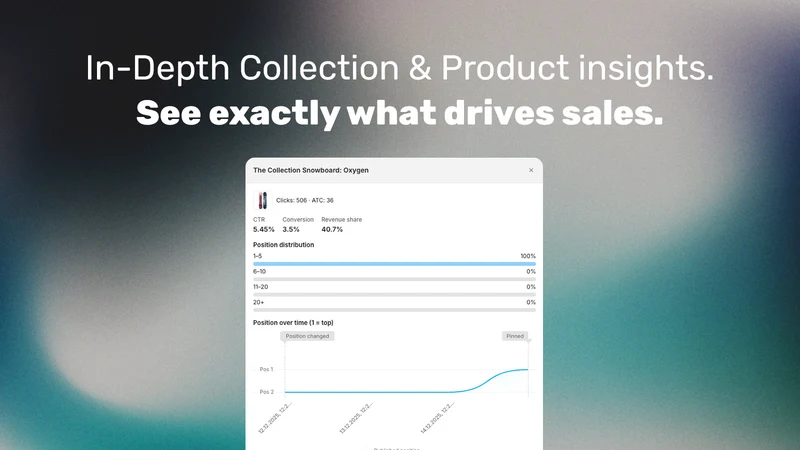Close the Collection Snowboard: Oxygen dialog
Image resolution: width=800 pixels, height=450 pixels.
(531, 170)
